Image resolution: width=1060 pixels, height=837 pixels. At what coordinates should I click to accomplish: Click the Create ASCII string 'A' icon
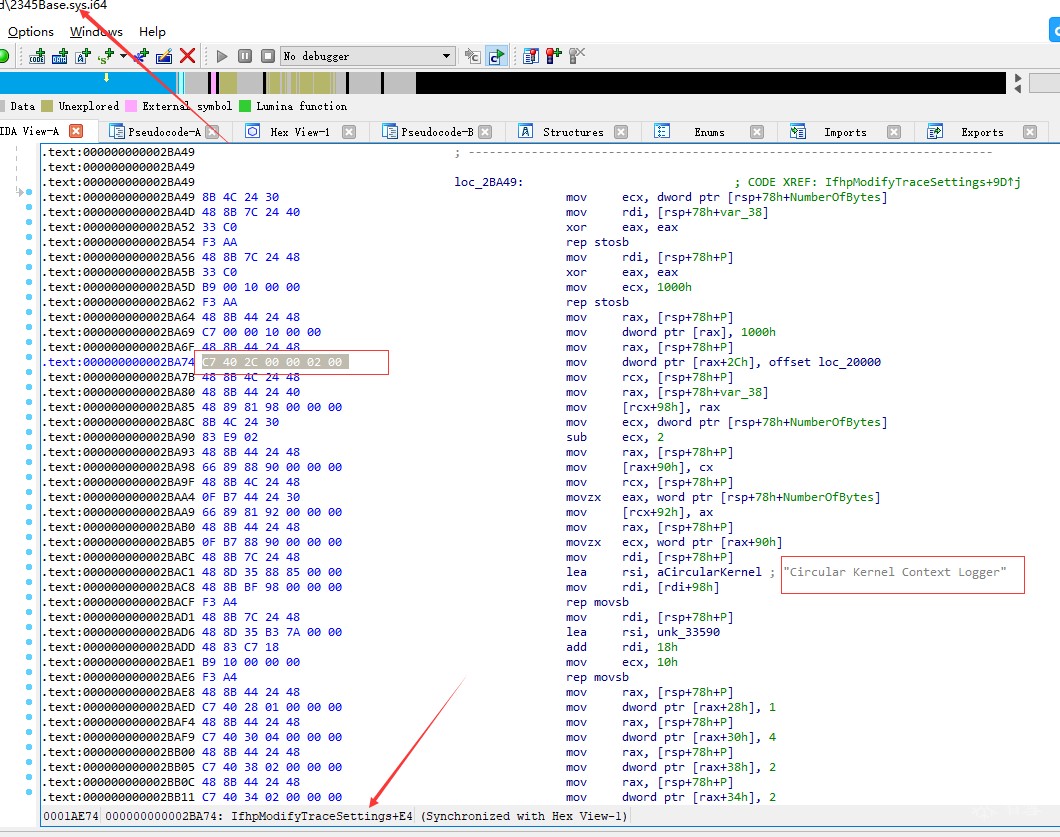pyautogui.click(x=82, y=56)
